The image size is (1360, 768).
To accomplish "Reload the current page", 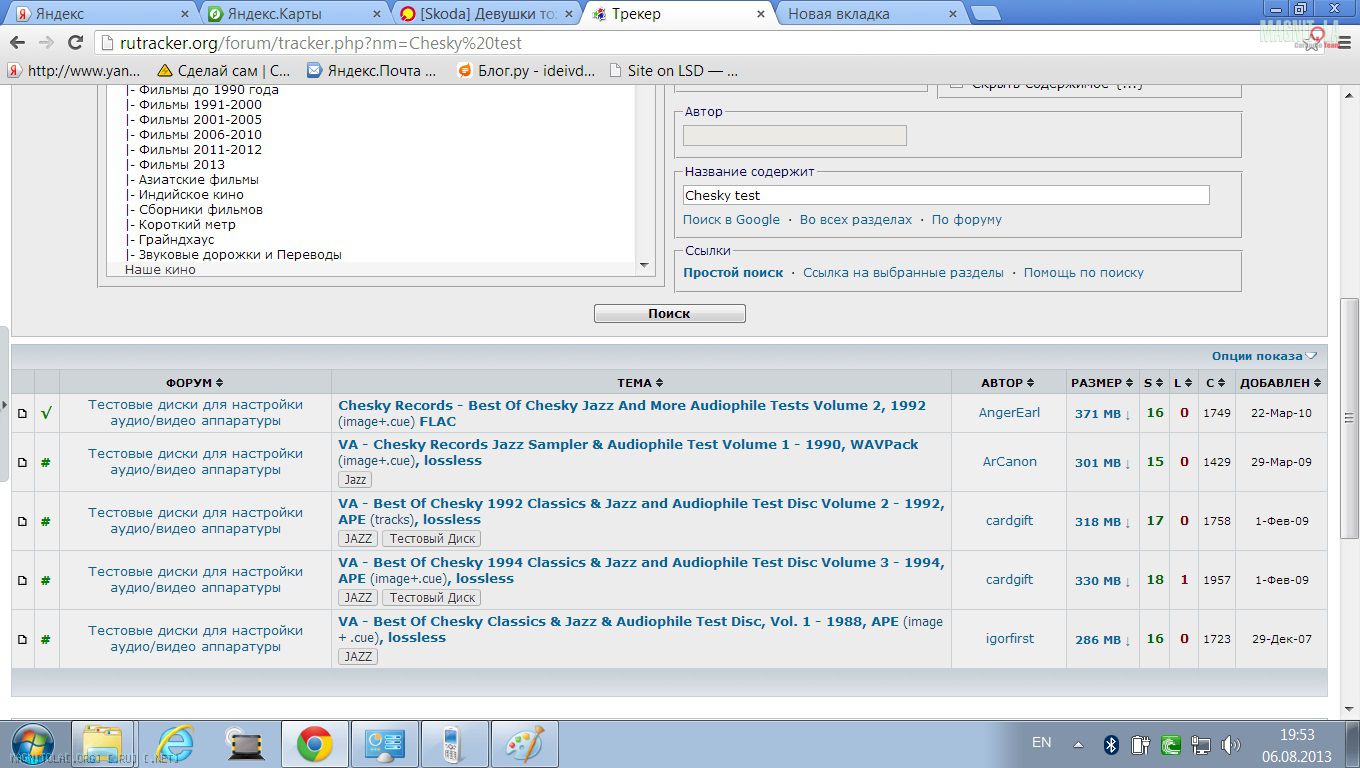I will pyautogui.click(x=75, y=43).
